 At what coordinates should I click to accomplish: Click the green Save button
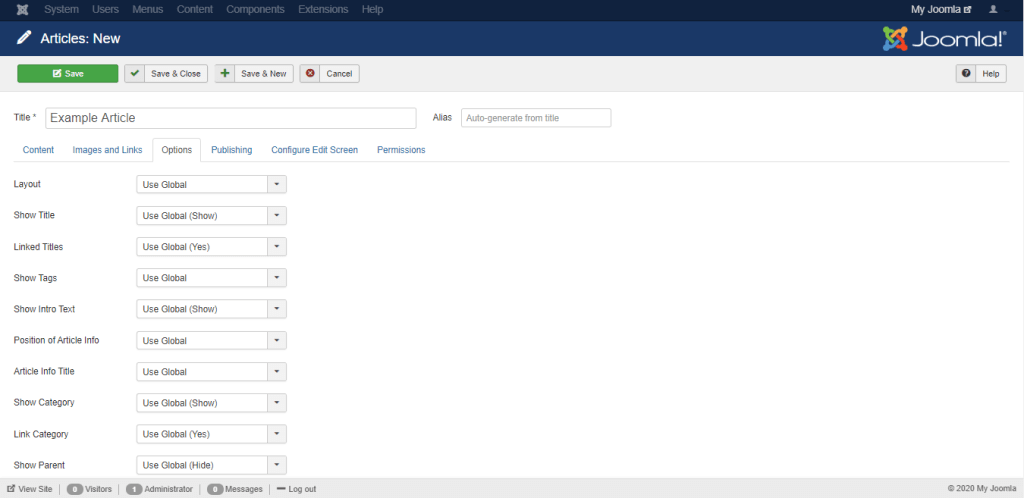tap(68, 74)
